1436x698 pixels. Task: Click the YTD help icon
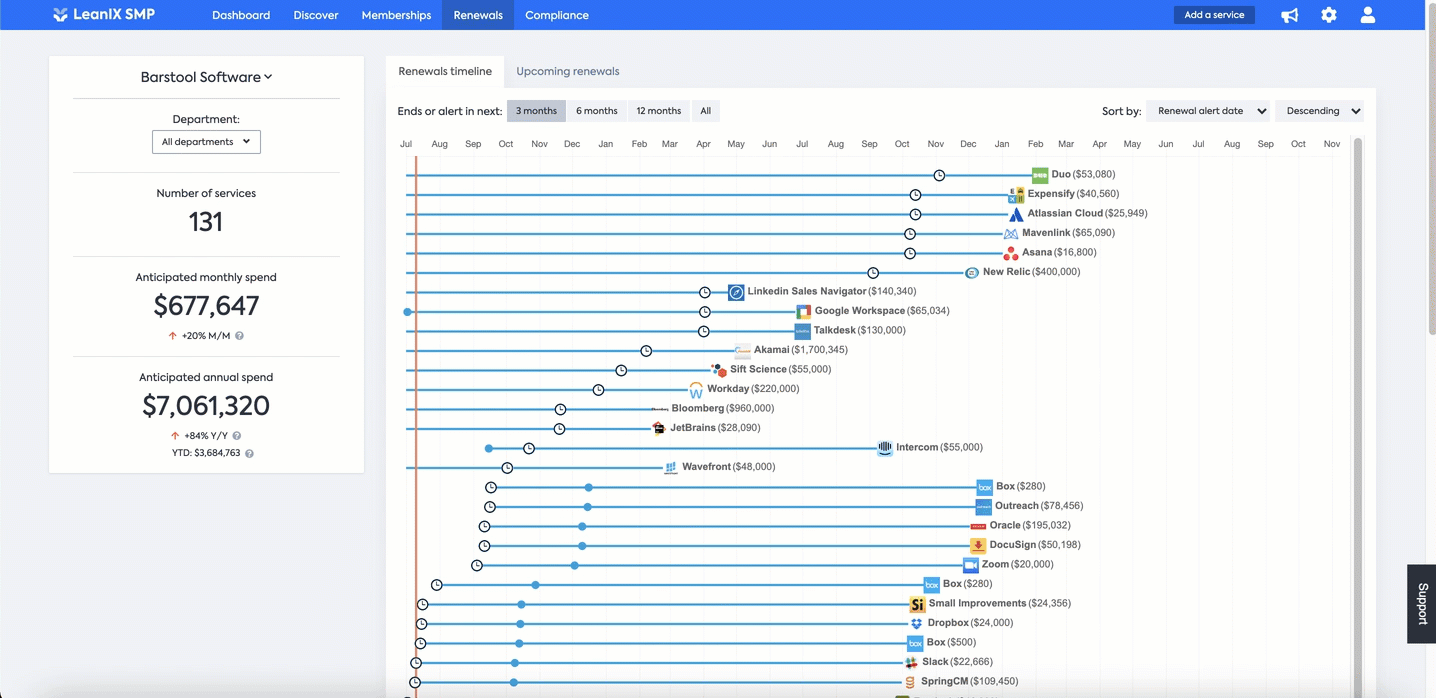(x=249, y=454)
